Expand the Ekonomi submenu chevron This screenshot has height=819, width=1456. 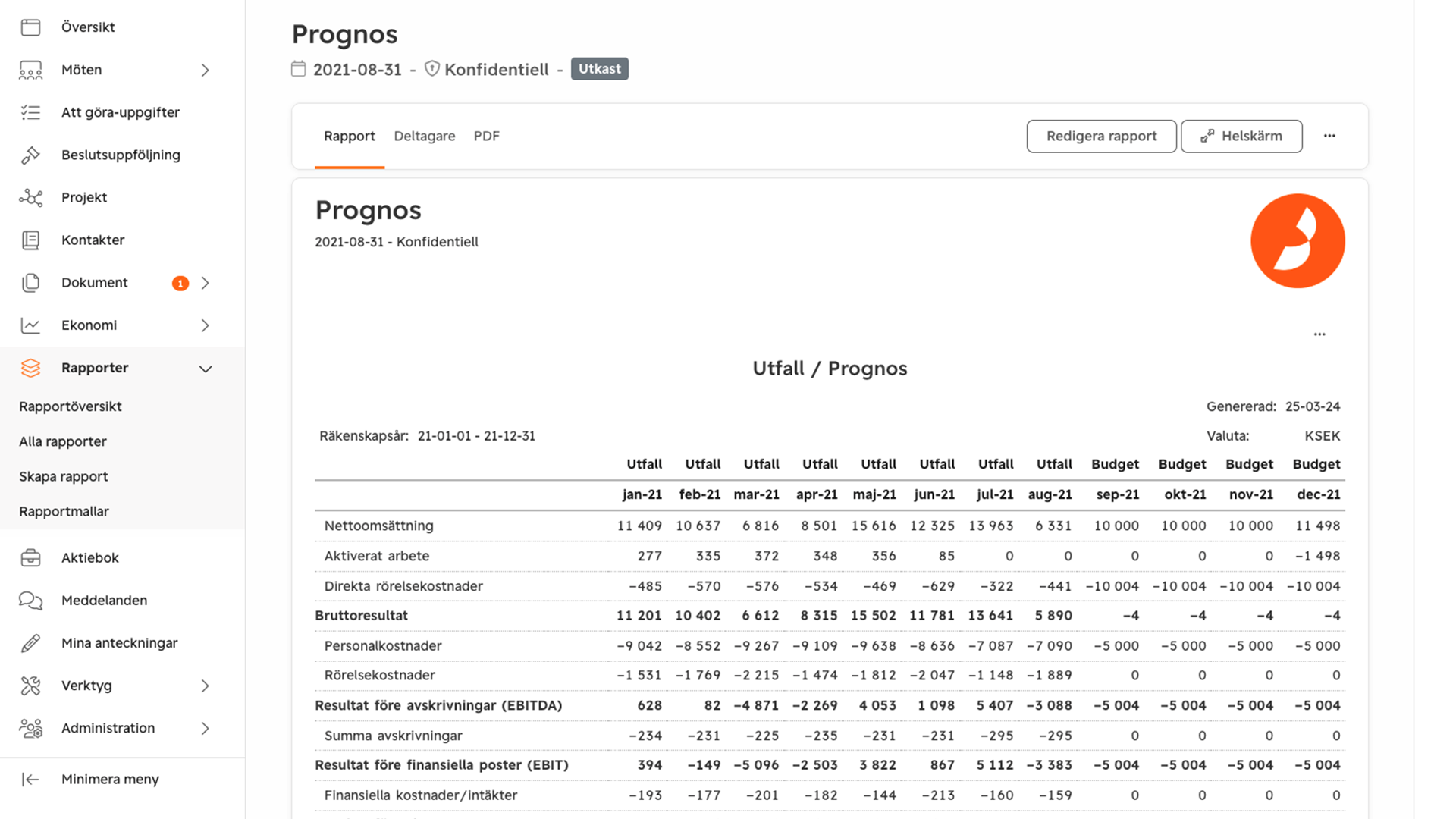[x=205, y=325]
